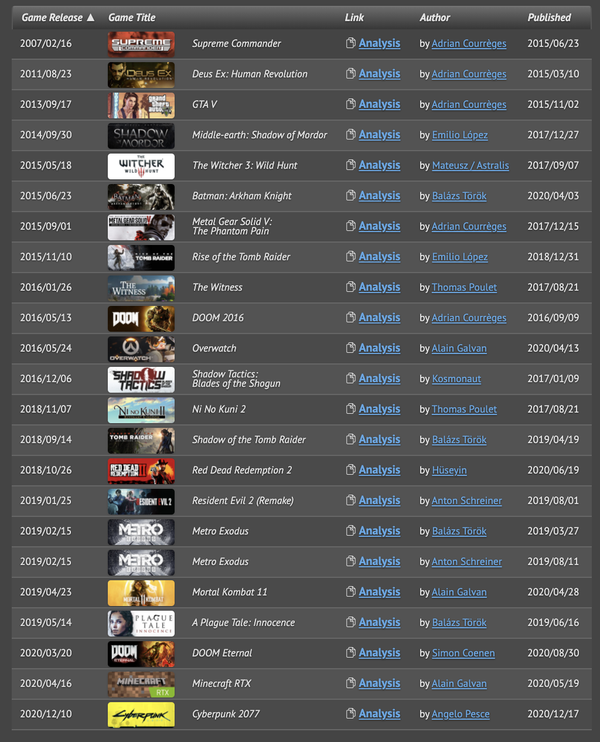This screenshot has width=600, height=742.
Task: Click the Minecraft RTX thumbnail
Action: 141,684
